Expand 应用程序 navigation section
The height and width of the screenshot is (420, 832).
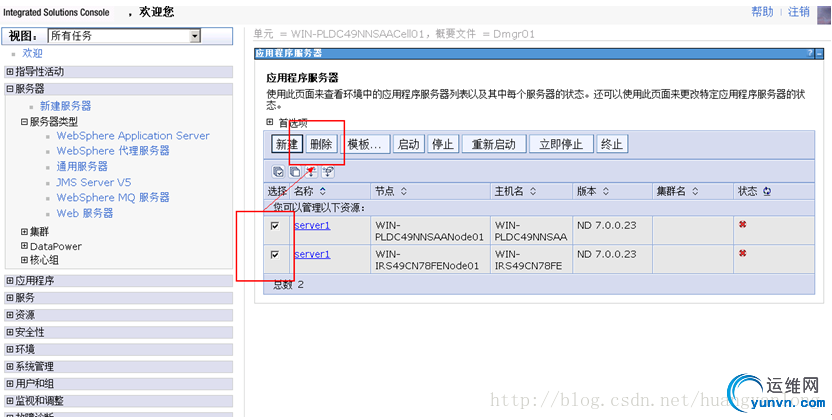tap(10, 281)
